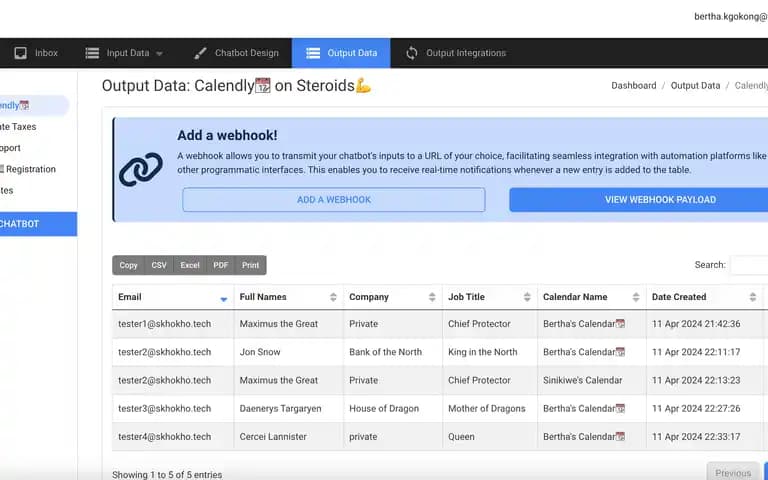
Task: Sort table by Date Created column
Action: (704, 297)
